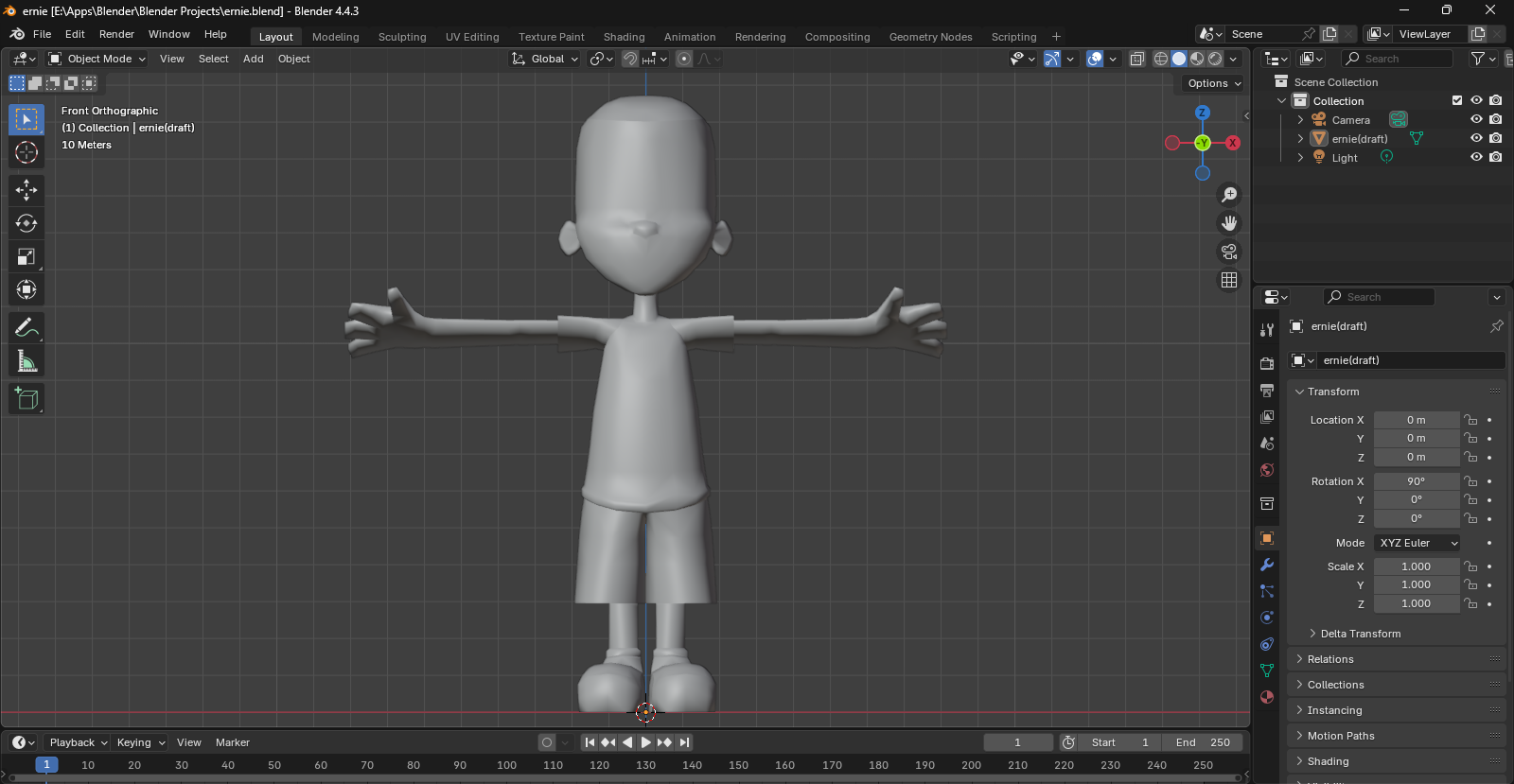The width and height of the screenshot is (1514, 784).
Task: Select the Cursor tool in the toolbar
Action: pos(26,152)
